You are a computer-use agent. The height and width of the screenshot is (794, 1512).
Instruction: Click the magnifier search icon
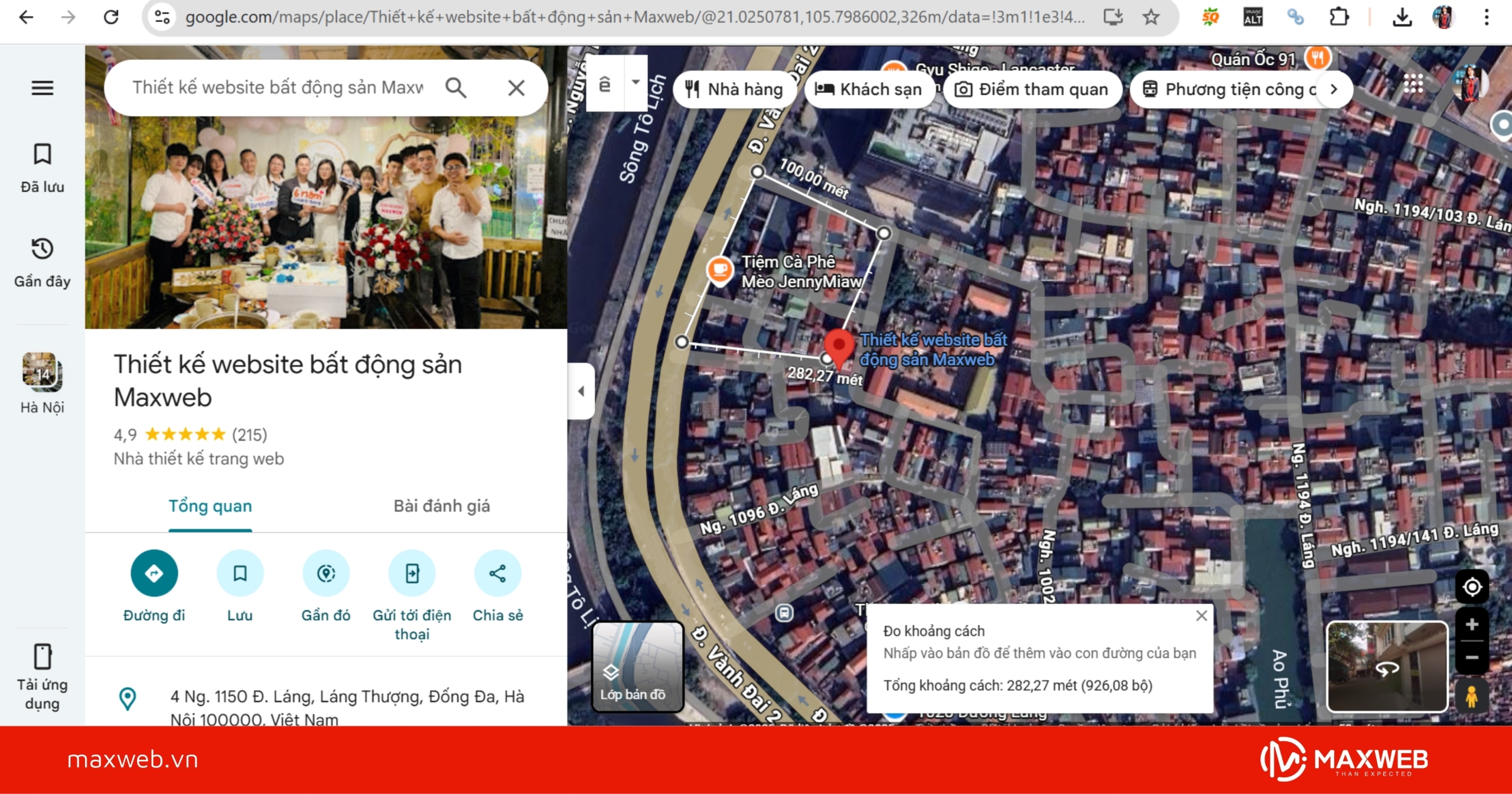[x=456, y=87]
